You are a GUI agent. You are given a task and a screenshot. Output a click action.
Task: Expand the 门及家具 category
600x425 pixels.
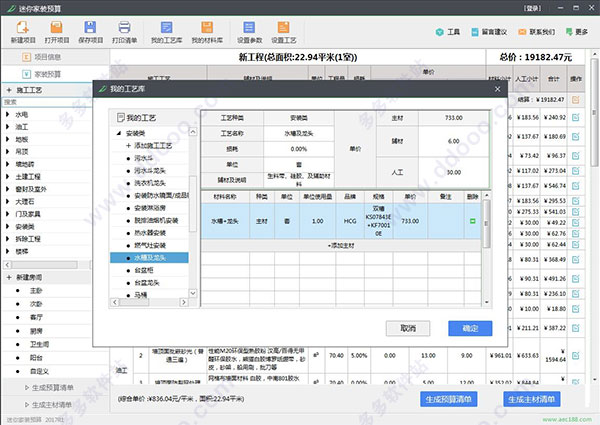8,214
